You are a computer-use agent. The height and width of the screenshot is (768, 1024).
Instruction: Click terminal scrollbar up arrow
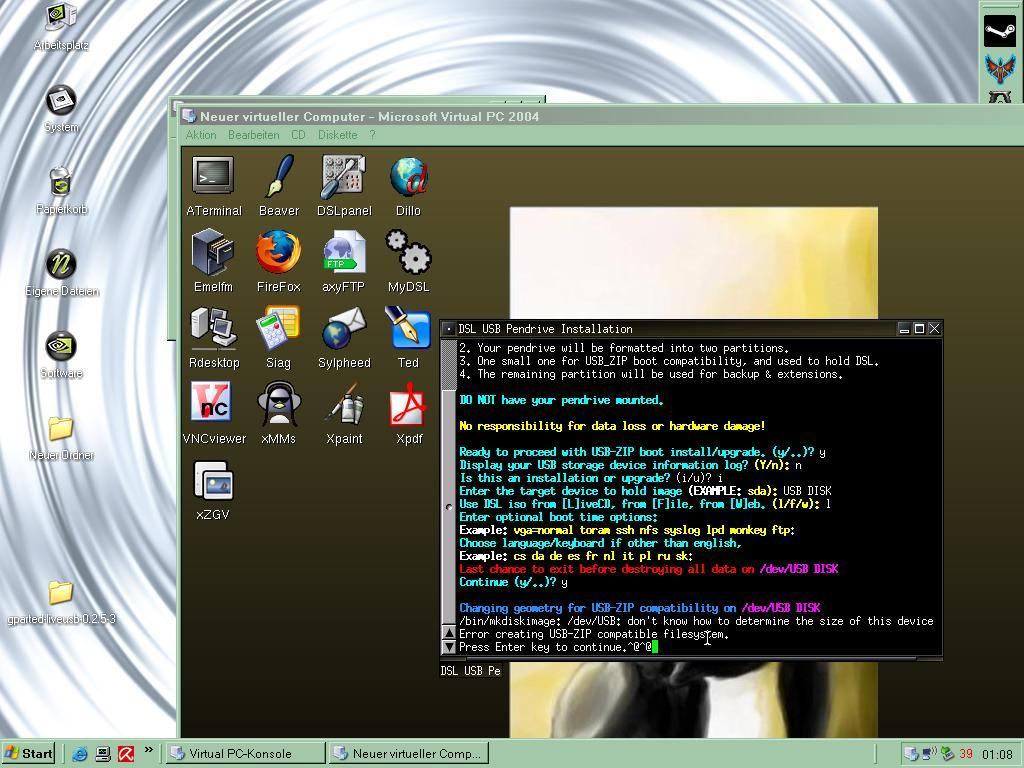pyautogui.click(x=449, y=632)
